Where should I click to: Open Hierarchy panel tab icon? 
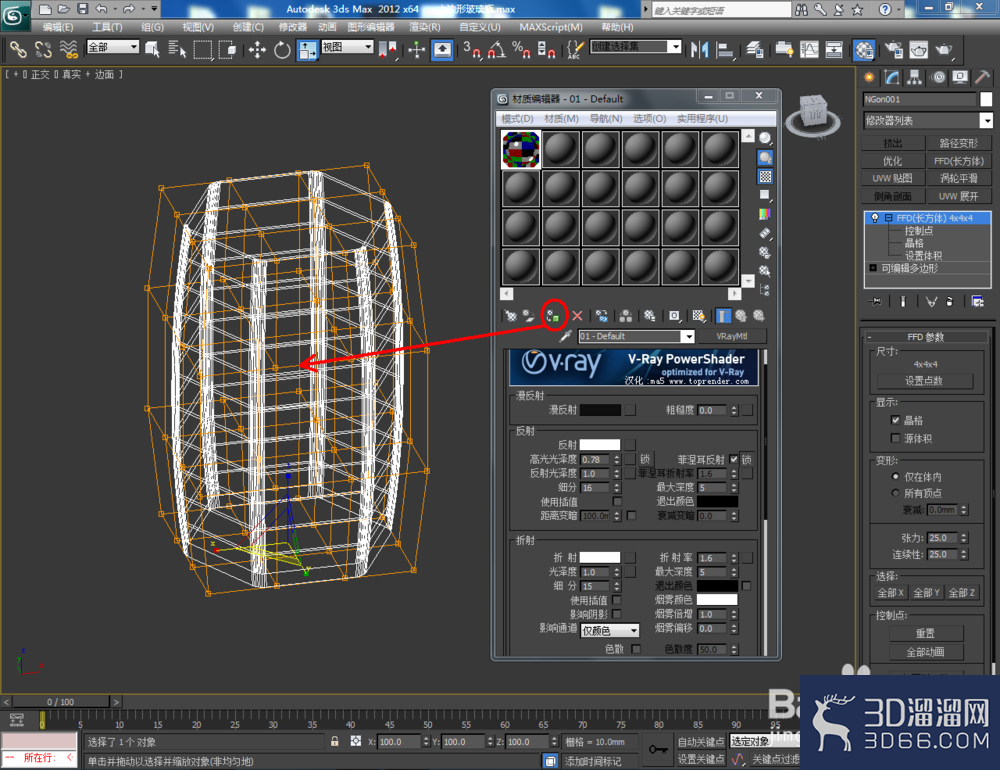[915, 77]
